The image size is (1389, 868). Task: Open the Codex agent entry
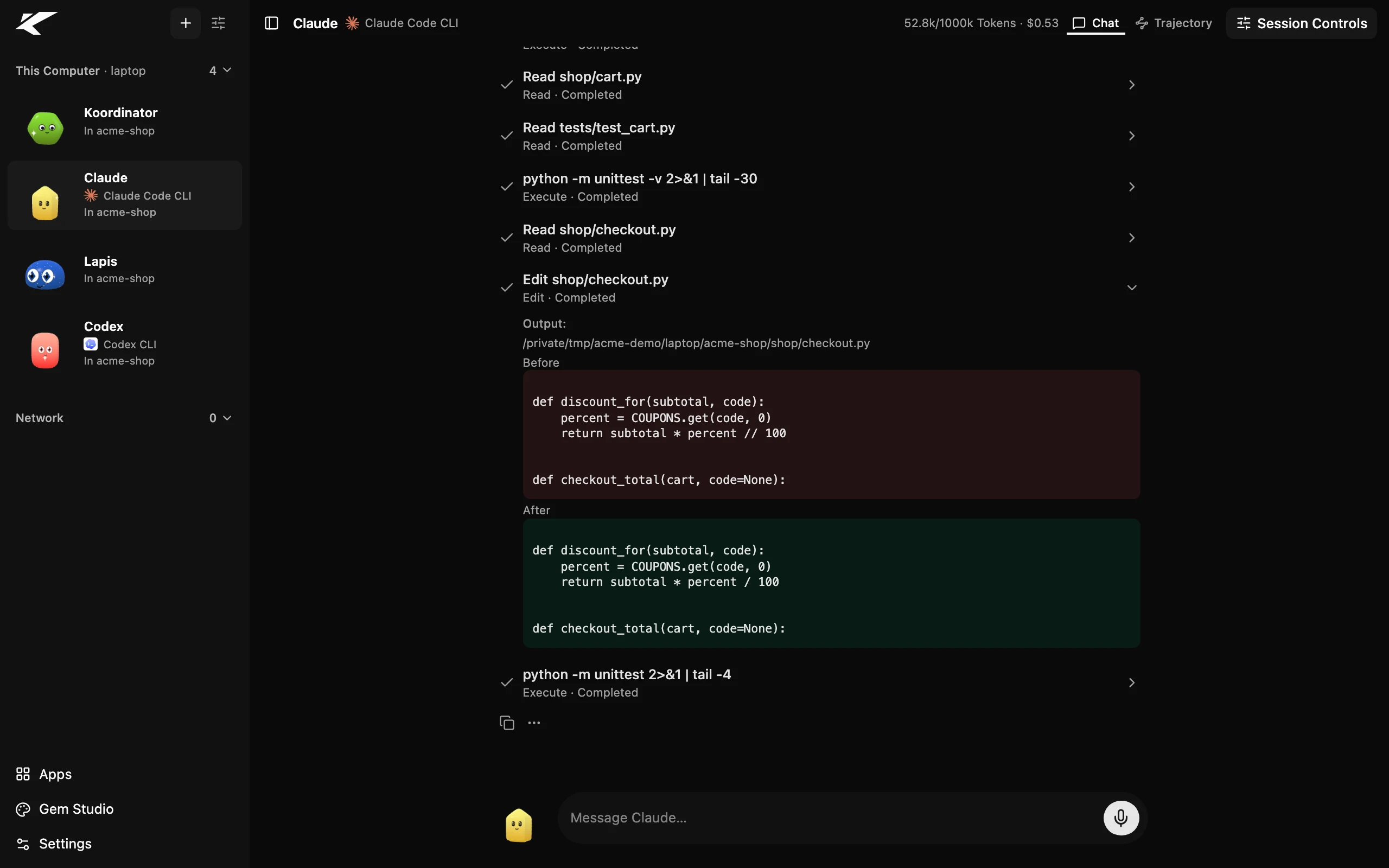(125, 343)
